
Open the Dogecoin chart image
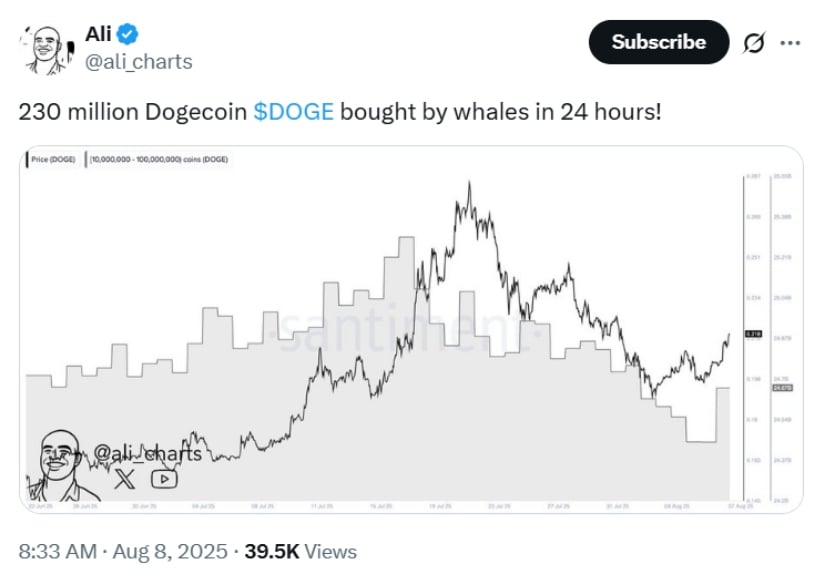pyautogui.click(x=411, y=329)
